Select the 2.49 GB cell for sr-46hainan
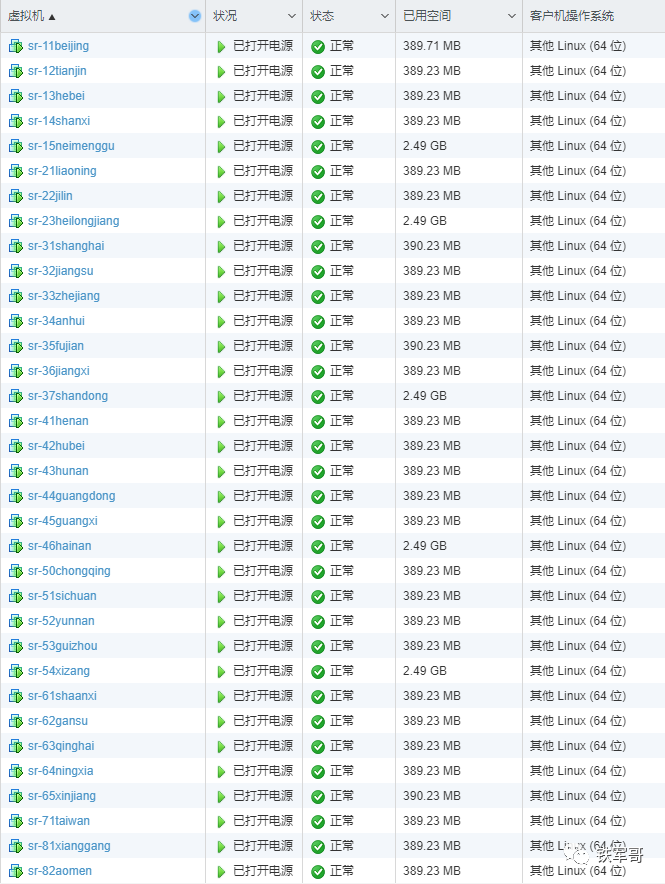Viewport: 665px width, 884px height. [424, 546]
